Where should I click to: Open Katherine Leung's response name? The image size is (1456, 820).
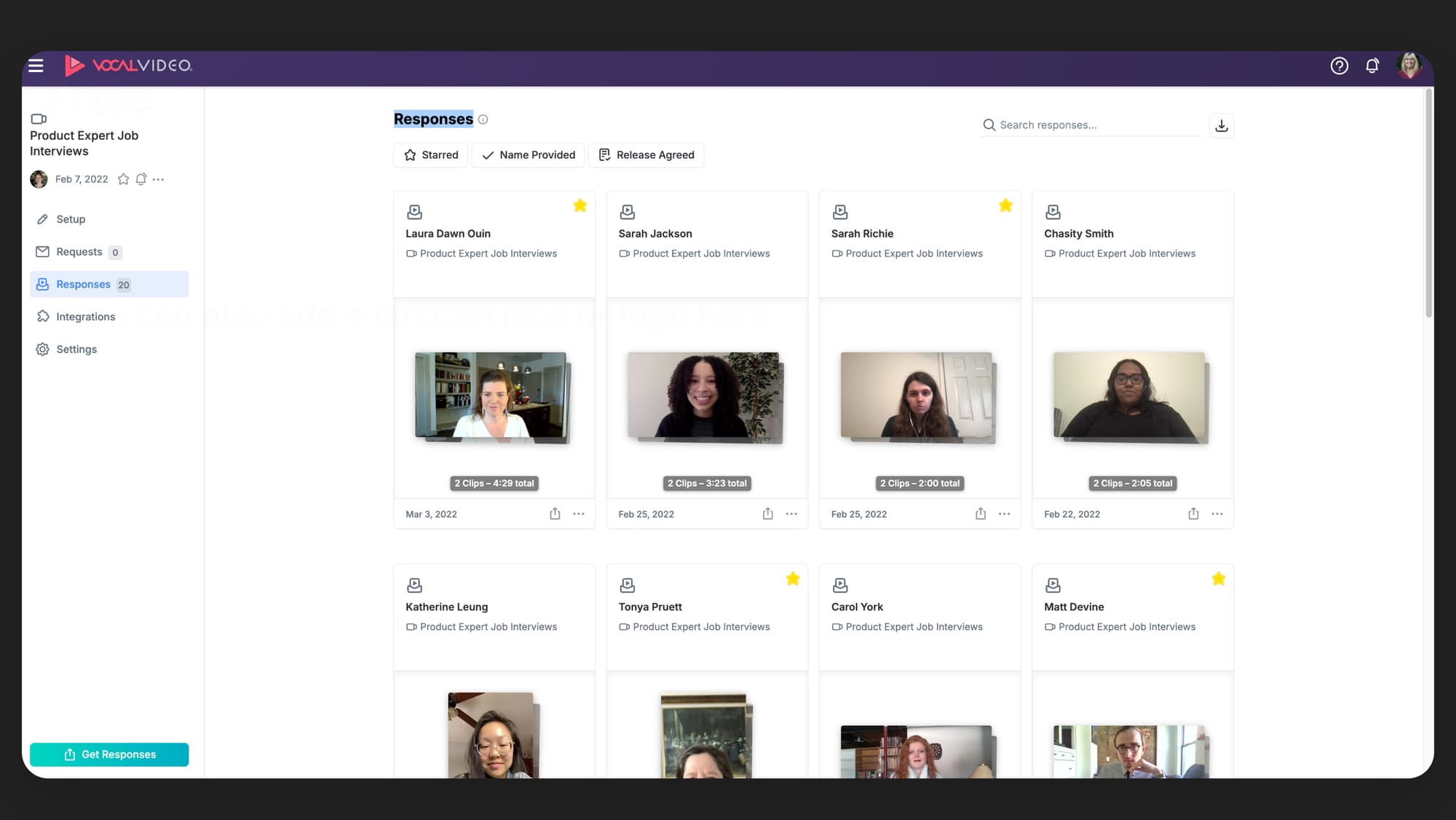446,607
